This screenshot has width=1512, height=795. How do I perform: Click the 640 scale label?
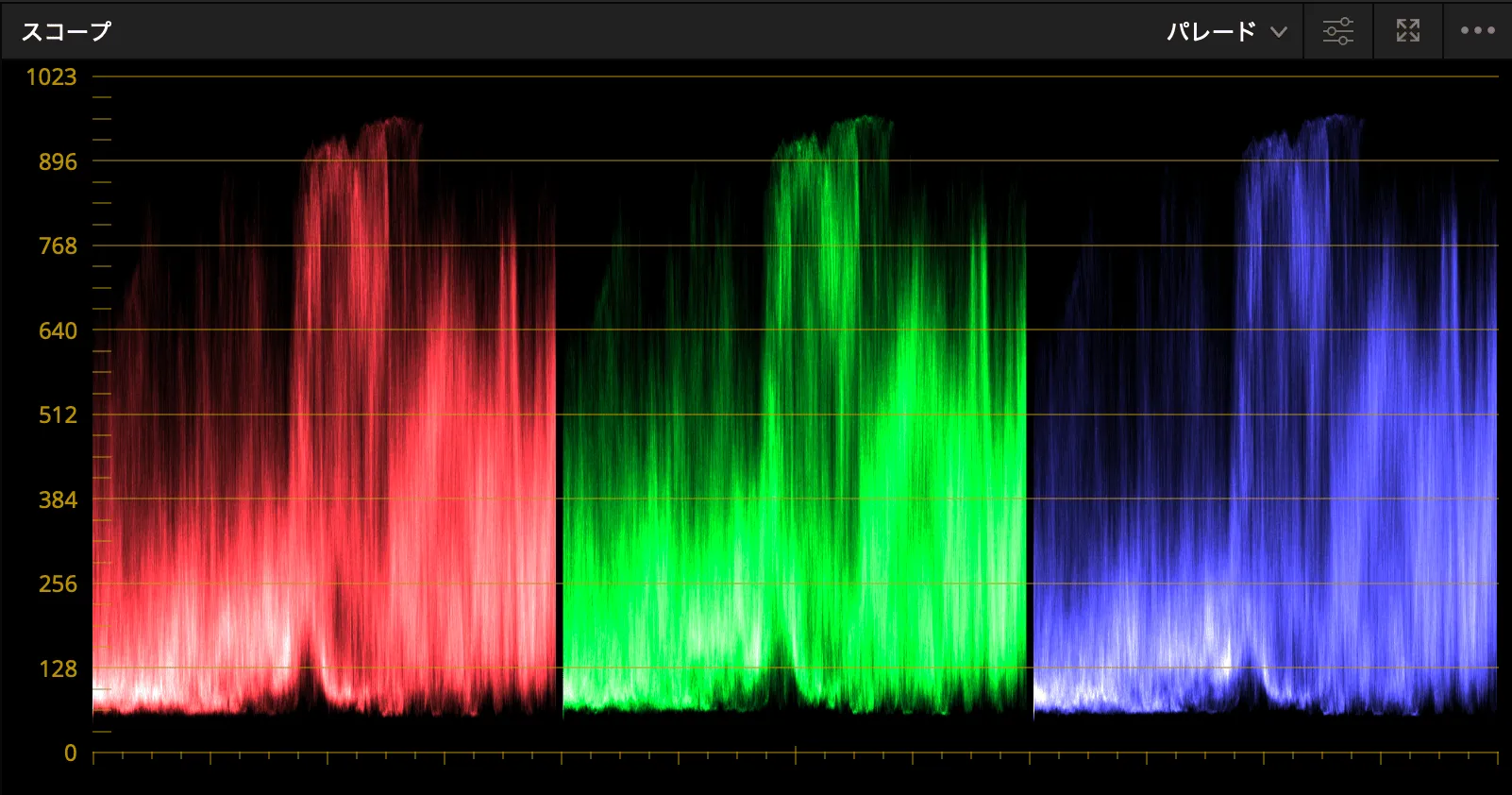pos(58,330)
